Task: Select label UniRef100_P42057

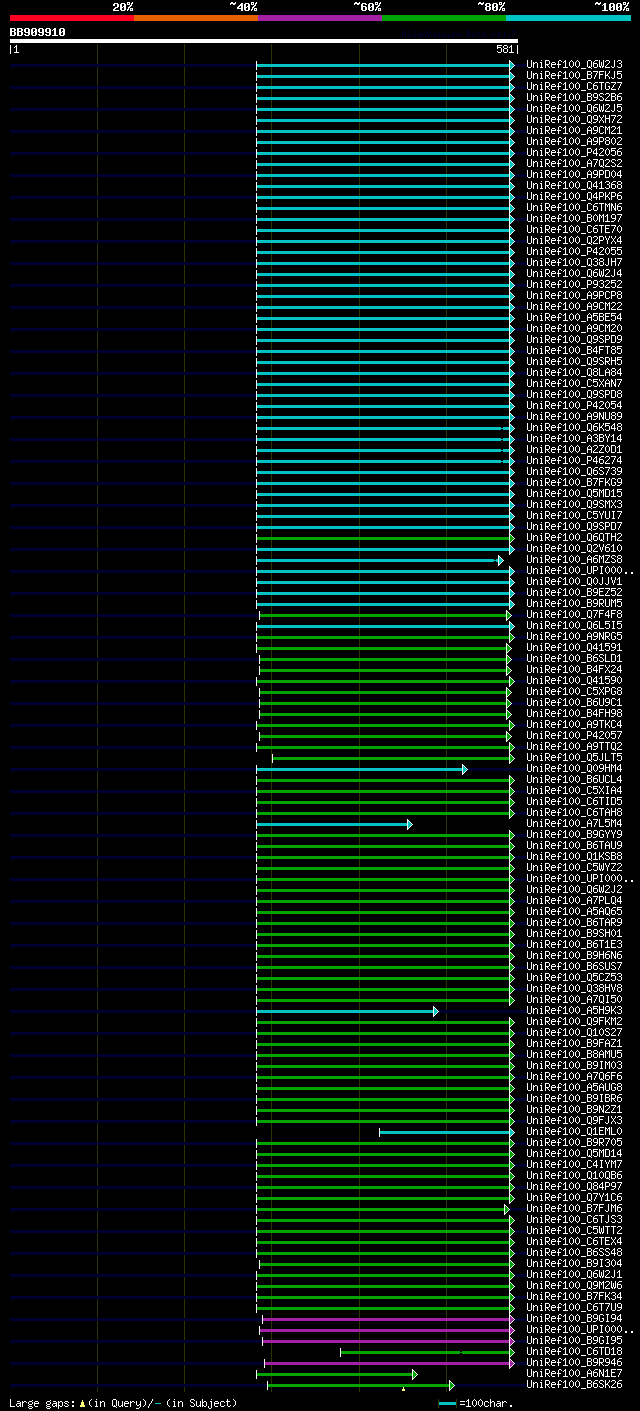Action: tap(574, 735)
